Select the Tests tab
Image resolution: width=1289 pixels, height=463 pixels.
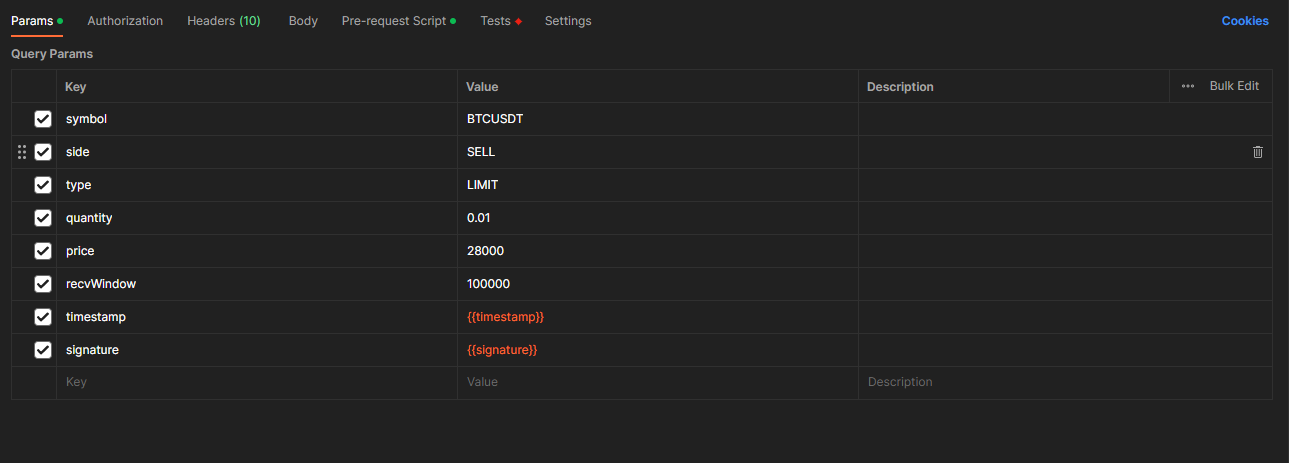(496, 21)
